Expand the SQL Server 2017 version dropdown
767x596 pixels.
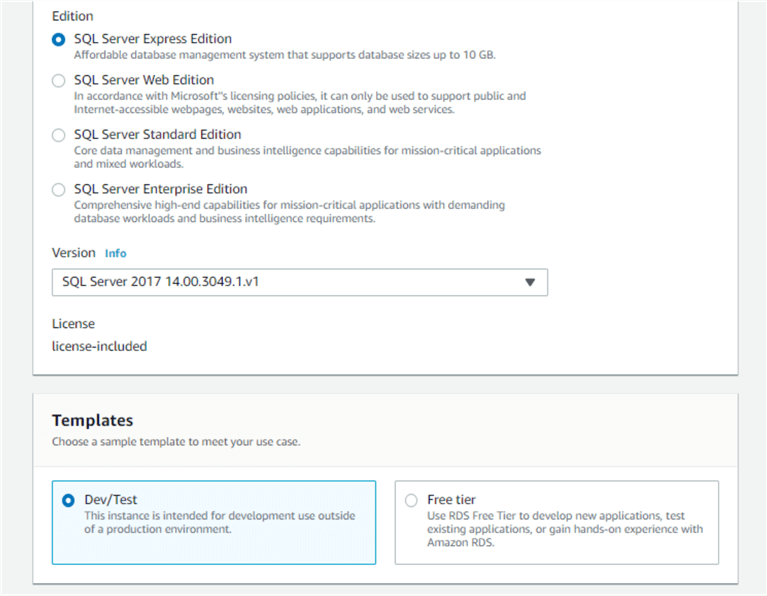[299, 282]
